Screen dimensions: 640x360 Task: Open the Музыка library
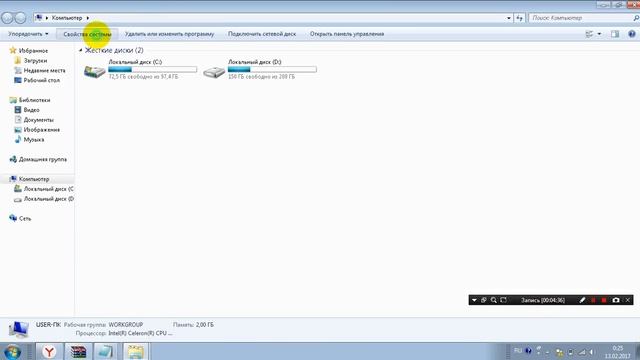[x=33, y=140]
